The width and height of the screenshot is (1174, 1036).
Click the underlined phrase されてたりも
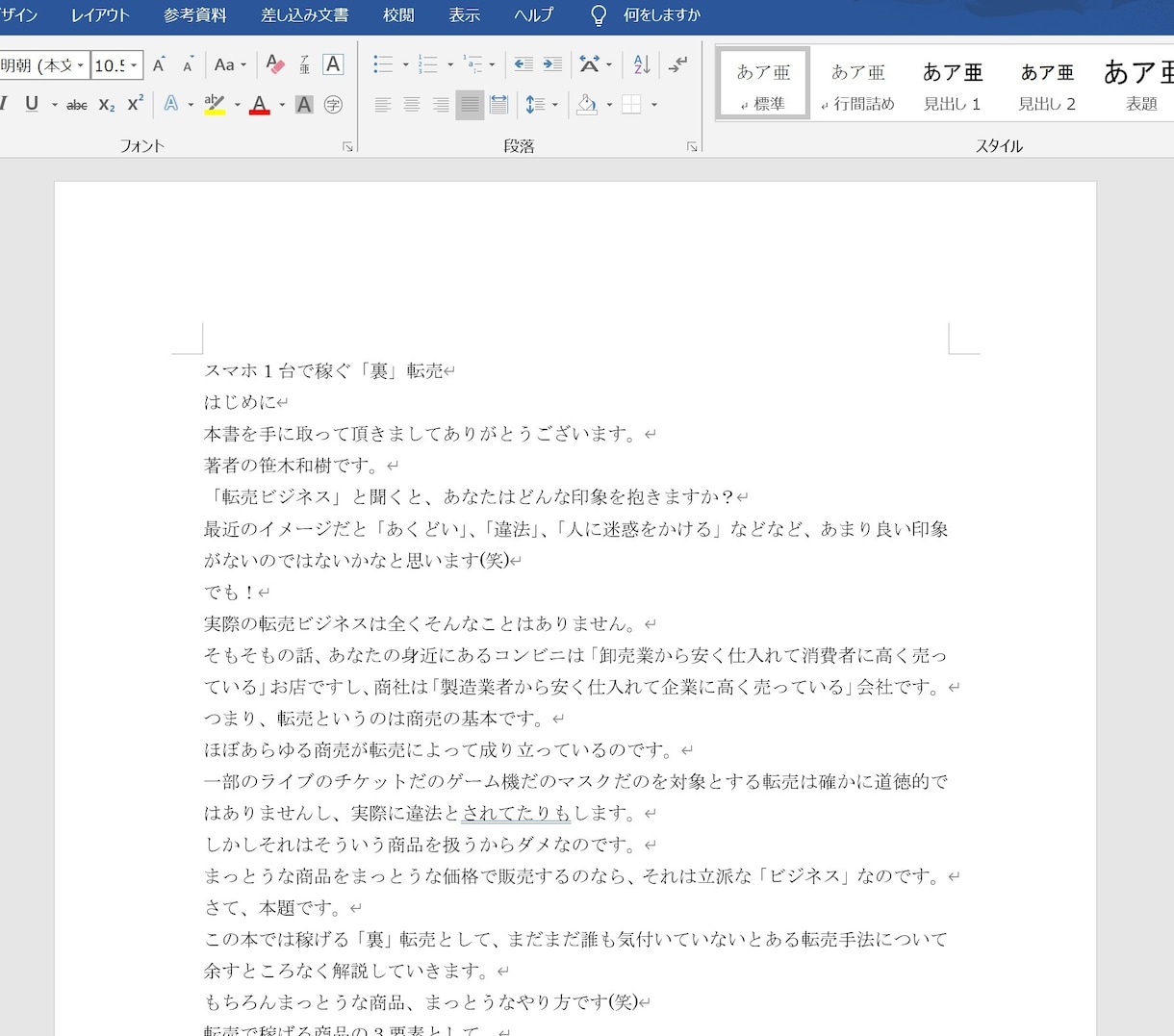pos(516,814)
